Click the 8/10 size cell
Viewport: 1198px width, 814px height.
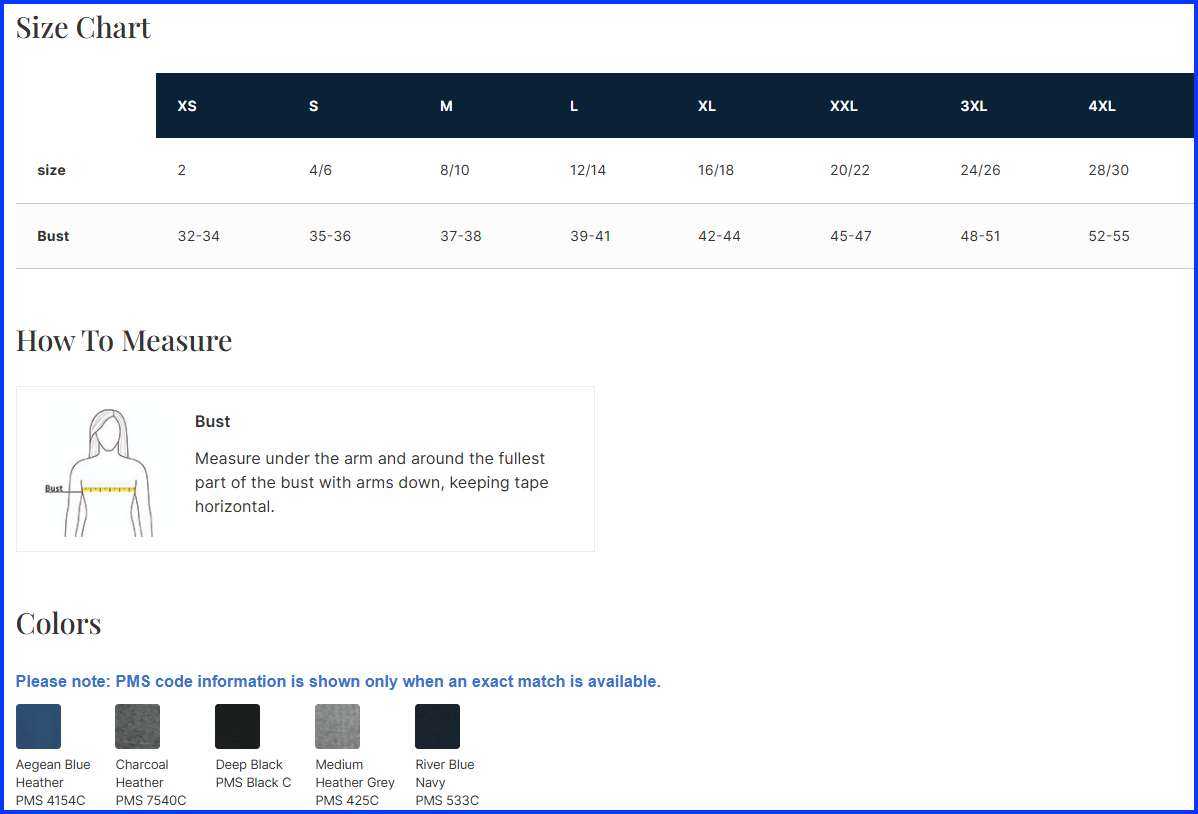point(454,170)
